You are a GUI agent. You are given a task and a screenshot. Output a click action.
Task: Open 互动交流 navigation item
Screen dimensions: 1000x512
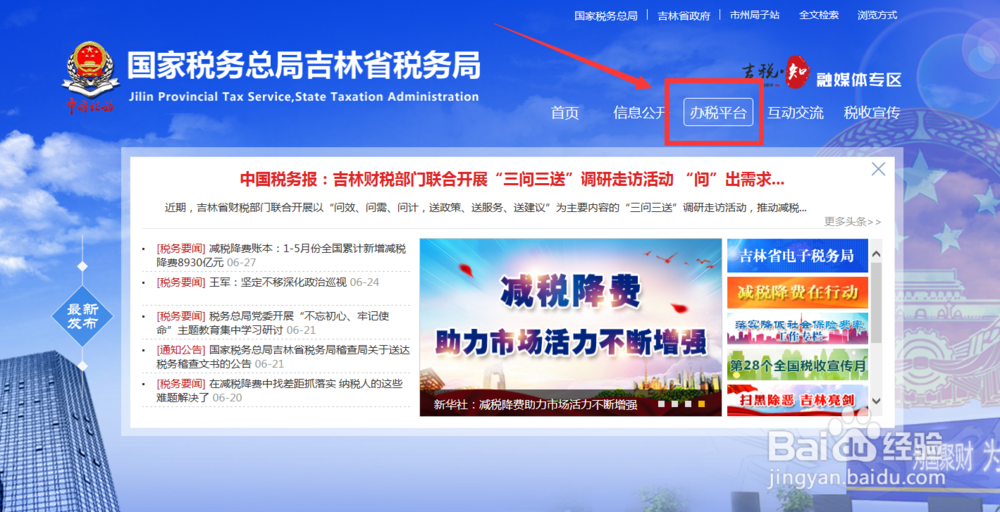click(x=795, y=113)
